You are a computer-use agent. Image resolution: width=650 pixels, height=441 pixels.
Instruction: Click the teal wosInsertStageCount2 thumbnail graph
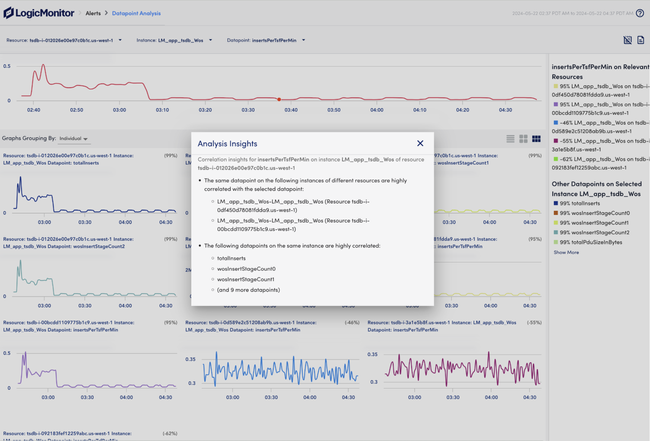[95, 278]
